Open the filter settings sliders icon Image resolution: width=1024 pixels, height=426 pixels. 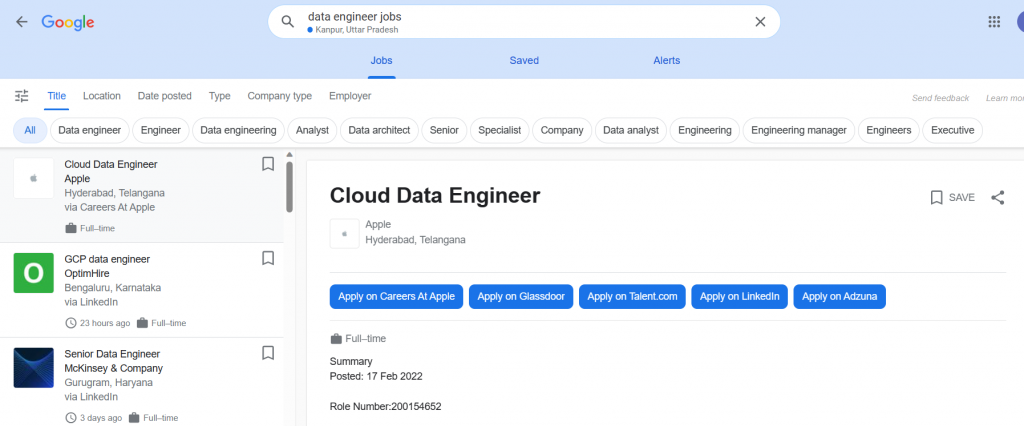pos(22,96)
